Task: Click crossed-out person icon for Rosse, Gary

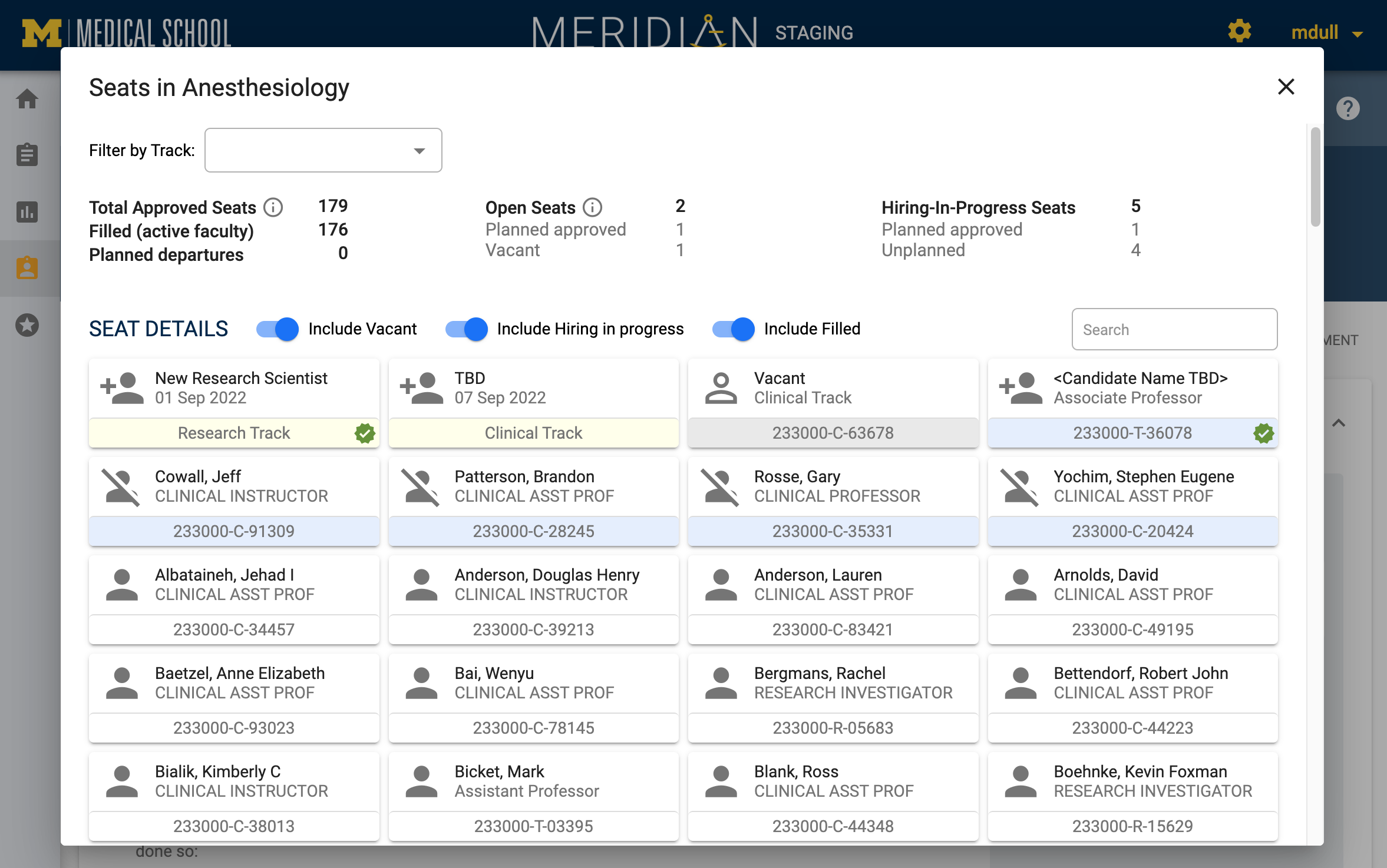Action: [720, 488]
